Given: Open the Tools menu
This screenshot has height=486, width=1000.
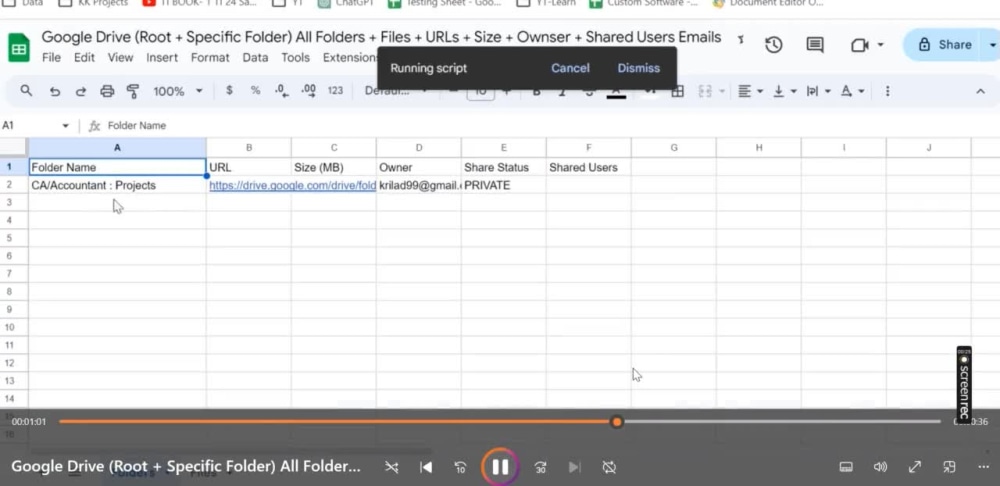Looking at the screenshot, I should click(295, 57).
